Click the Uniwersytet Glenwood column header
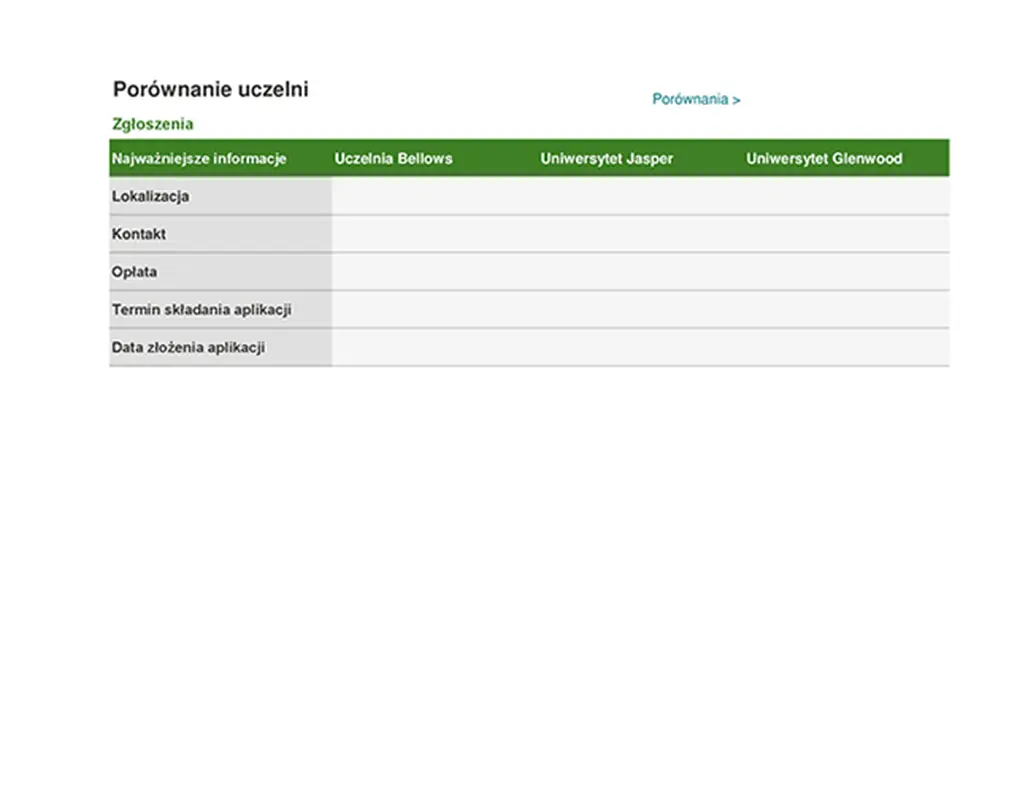1028x800 pixels. click(x=823, y=159)
